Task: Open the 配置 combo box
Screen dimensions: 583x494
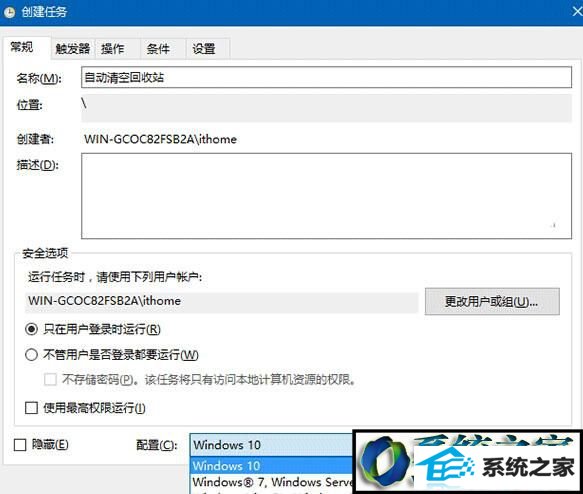Action: (271, 445)
